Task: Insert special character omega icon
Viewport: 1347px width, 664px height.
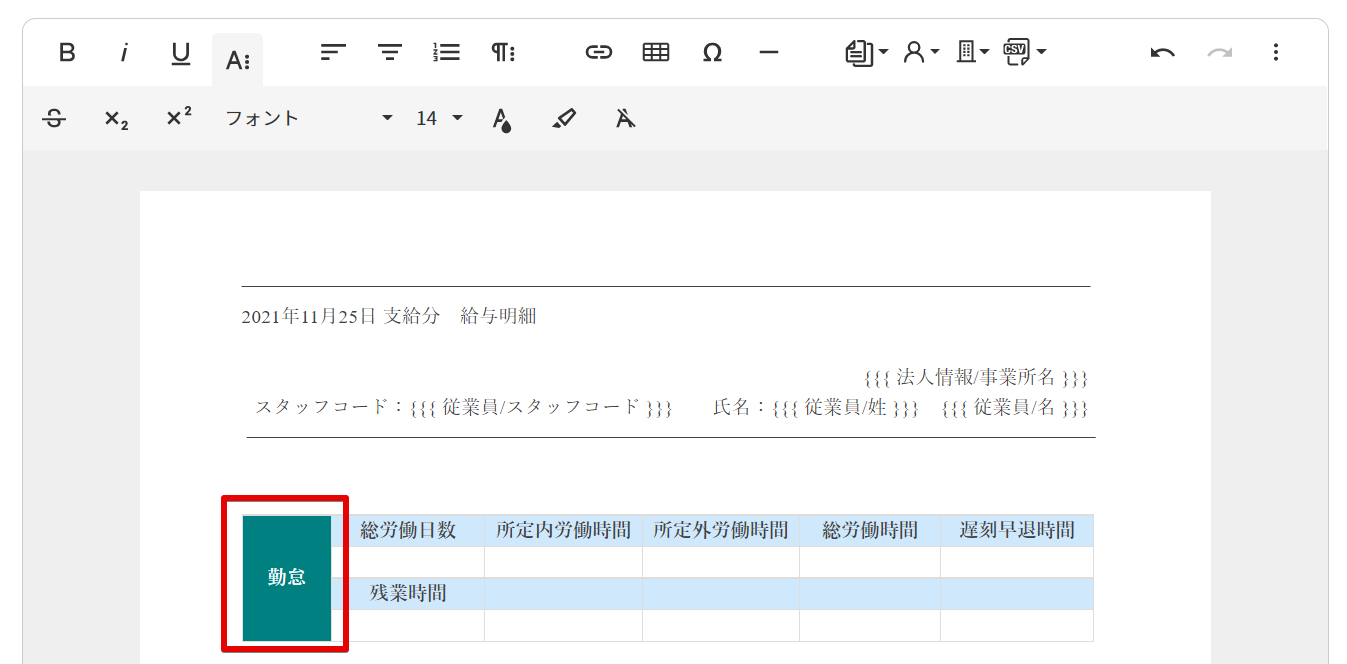Action: tap(712, 53)
